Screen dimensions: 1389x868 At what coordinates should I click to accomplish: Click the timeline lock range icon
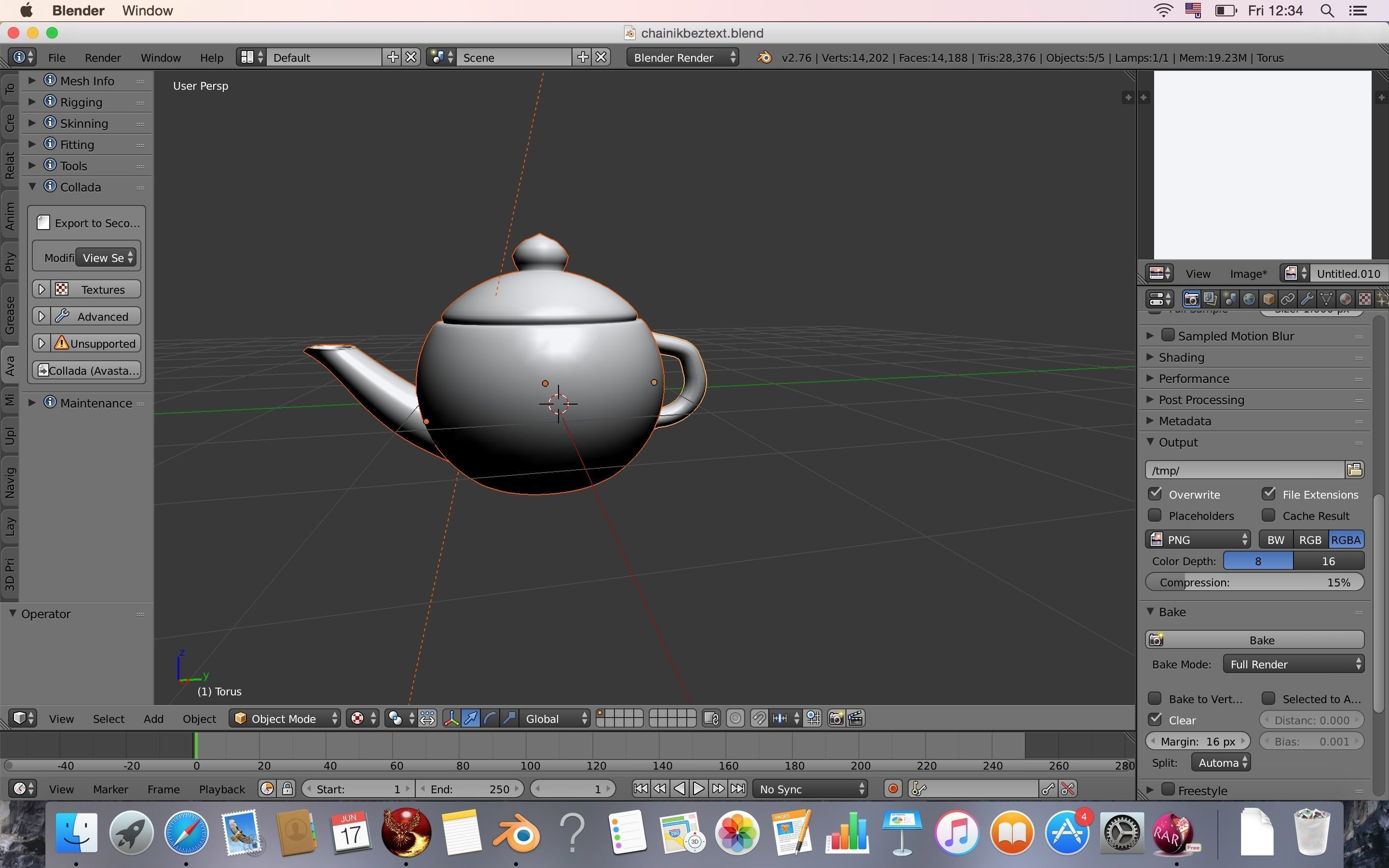click(287, 789)
